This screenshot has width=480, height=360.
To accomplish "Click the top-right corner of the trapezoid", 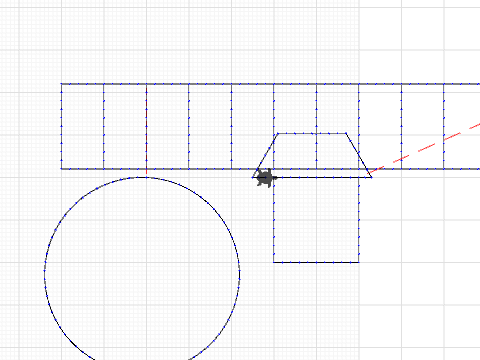I will 346,134.
